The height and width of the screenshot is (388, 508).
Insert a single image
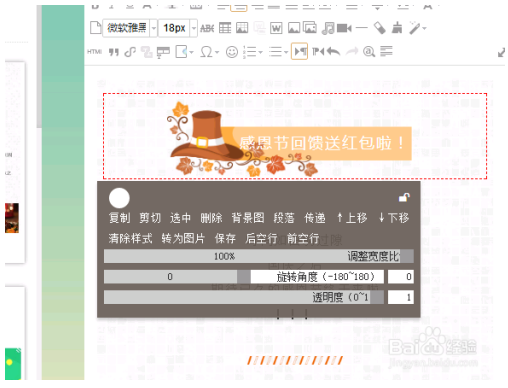(294, 28)
